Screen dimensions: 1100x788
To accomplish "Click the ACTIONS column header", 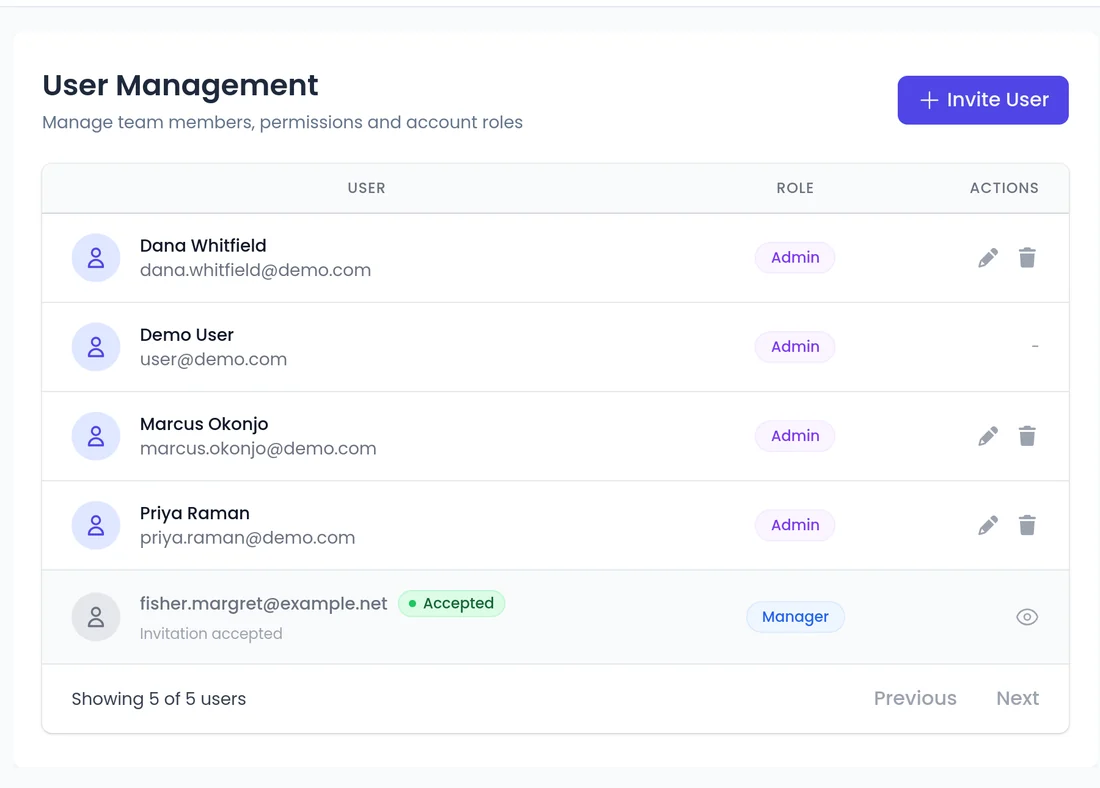I will coord(1004,188).
